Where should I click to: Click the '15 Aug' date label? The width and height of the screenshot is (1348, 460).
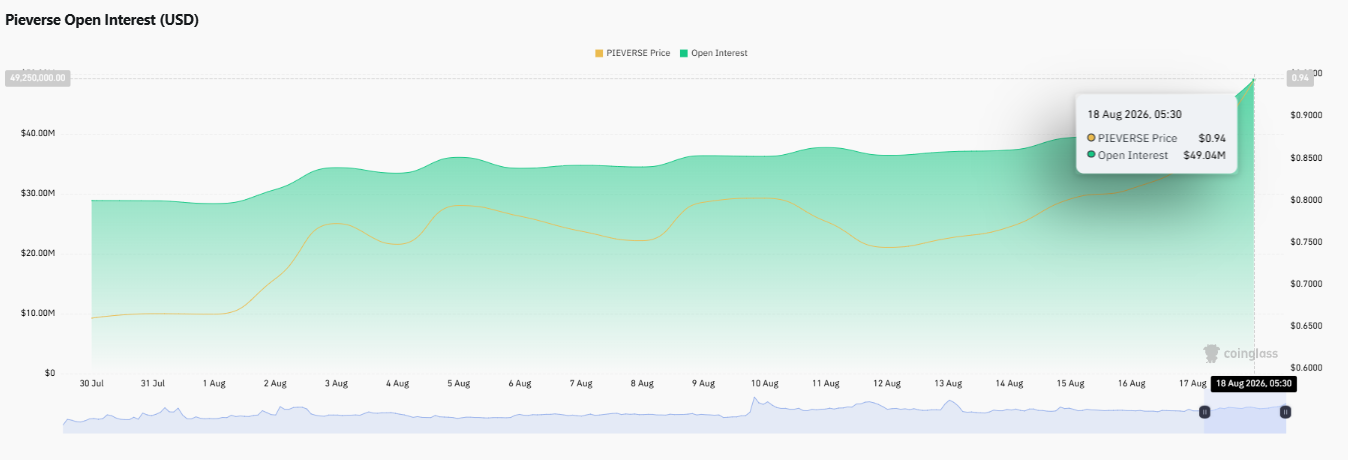pos(1070,383)
